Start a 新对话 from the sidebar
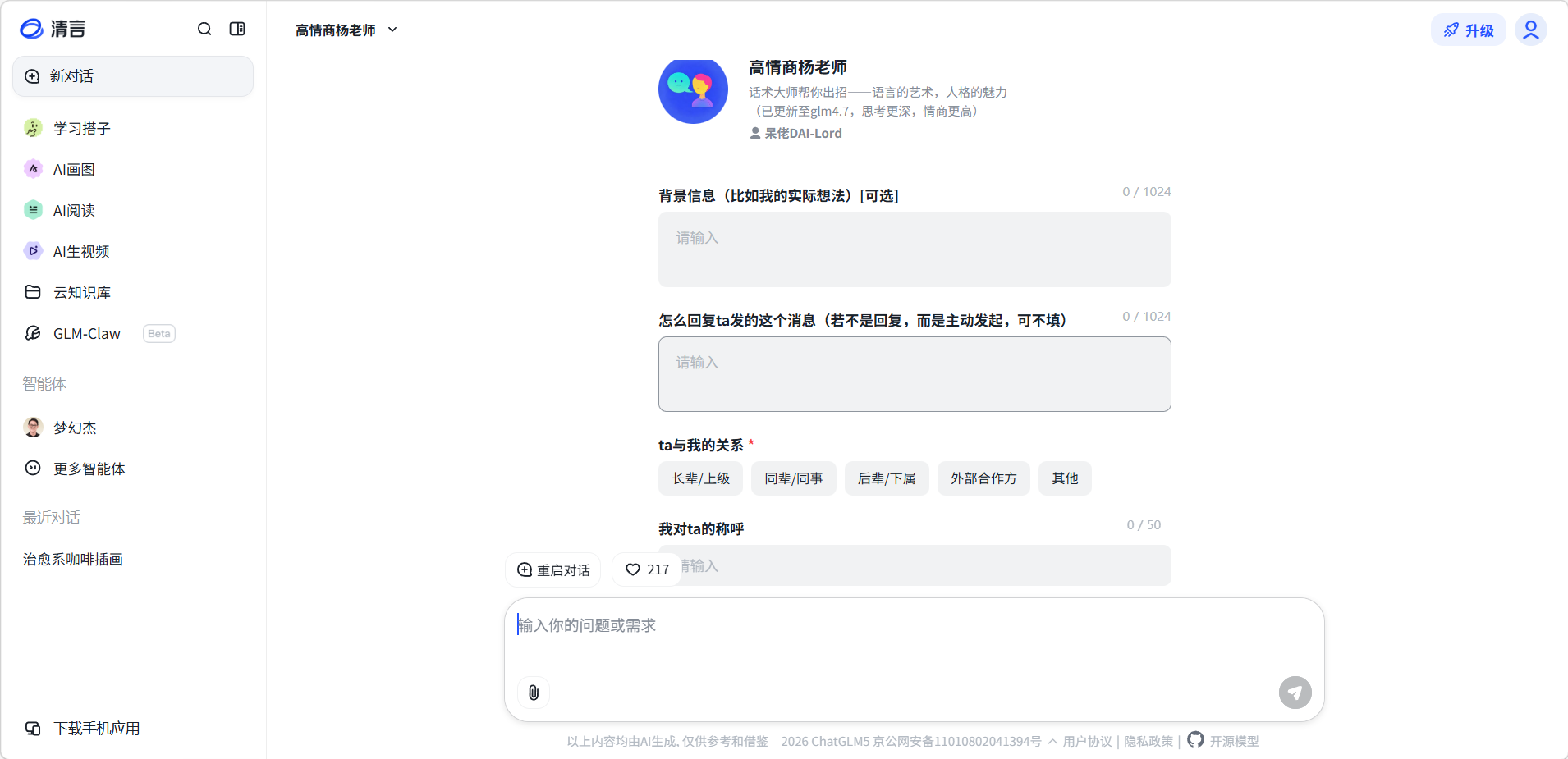Screen dimensions: 1568x759 (133, 76)
